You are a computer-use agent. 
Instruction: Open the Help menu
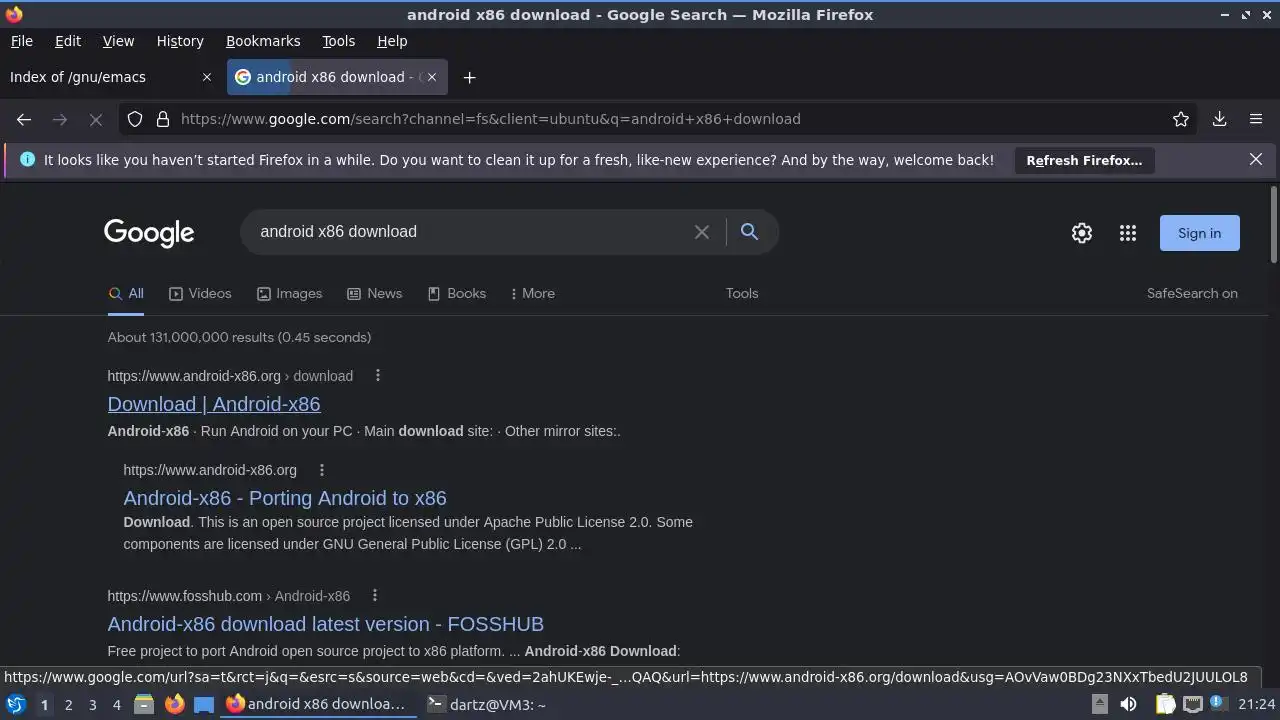point(392,41)
